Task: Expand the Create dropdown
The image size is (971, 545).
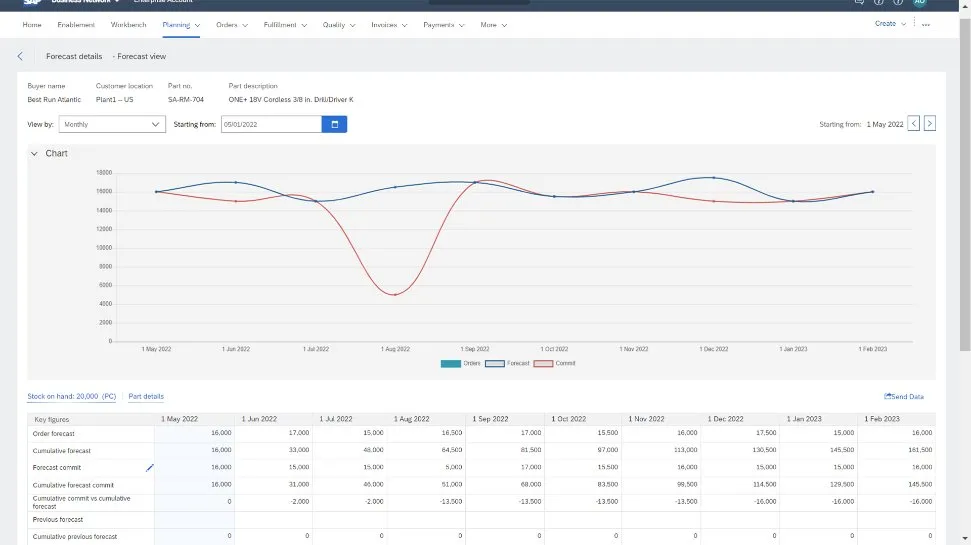Action: [890, 24]
